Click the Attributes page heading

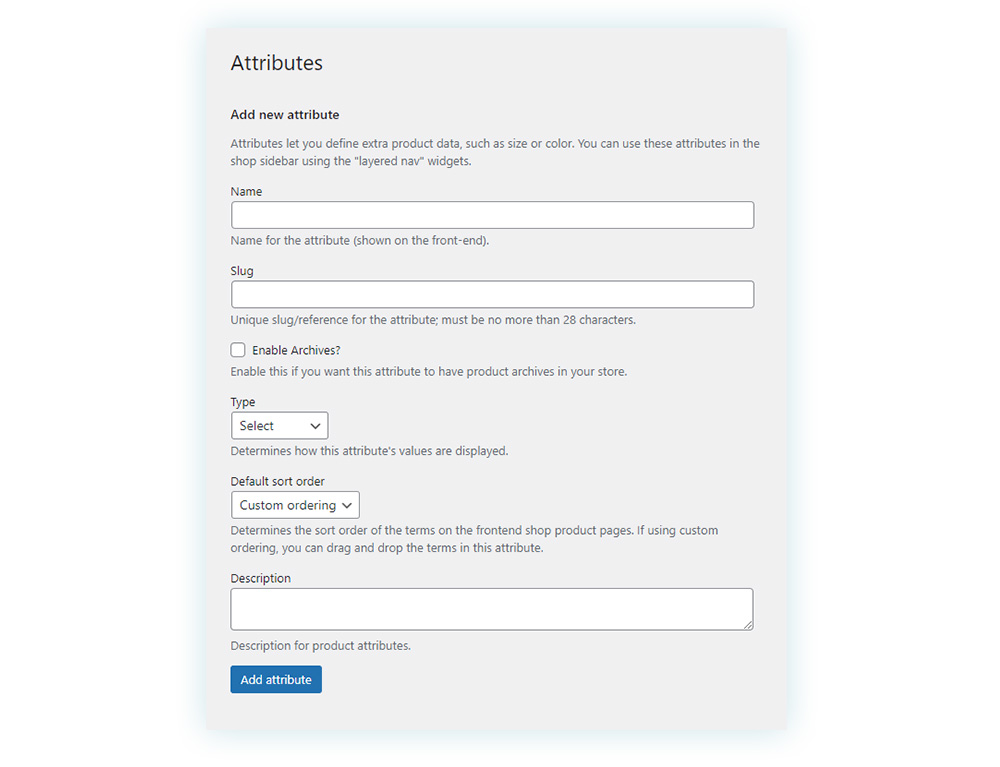click(x=277, y=62)
